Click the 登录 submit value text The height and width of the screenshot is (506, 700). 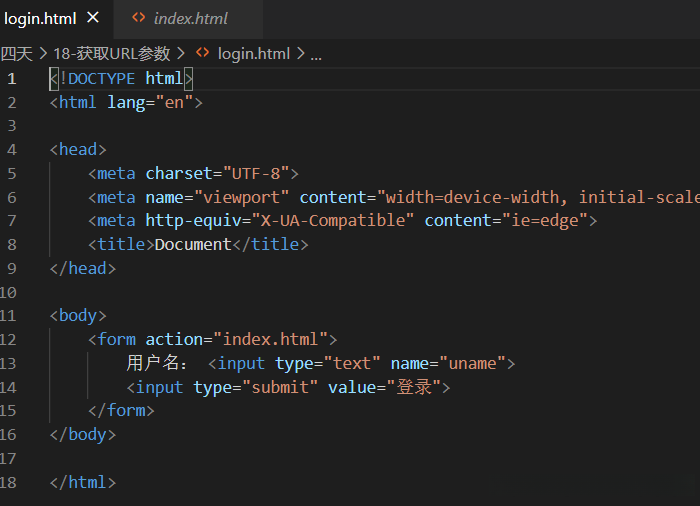tap(414, 387)
